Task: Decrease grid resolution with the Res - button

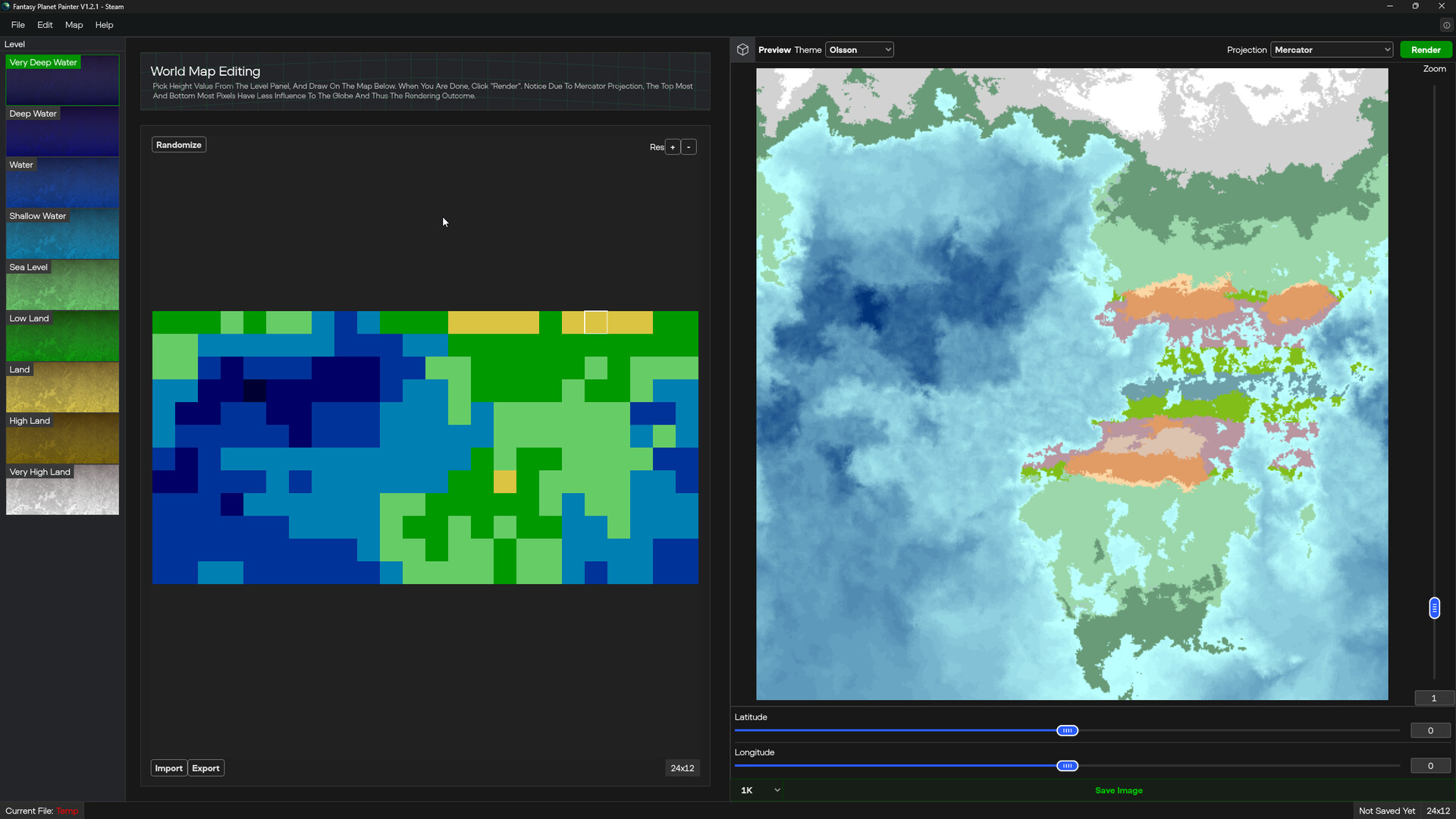Action: pos(689,146)
